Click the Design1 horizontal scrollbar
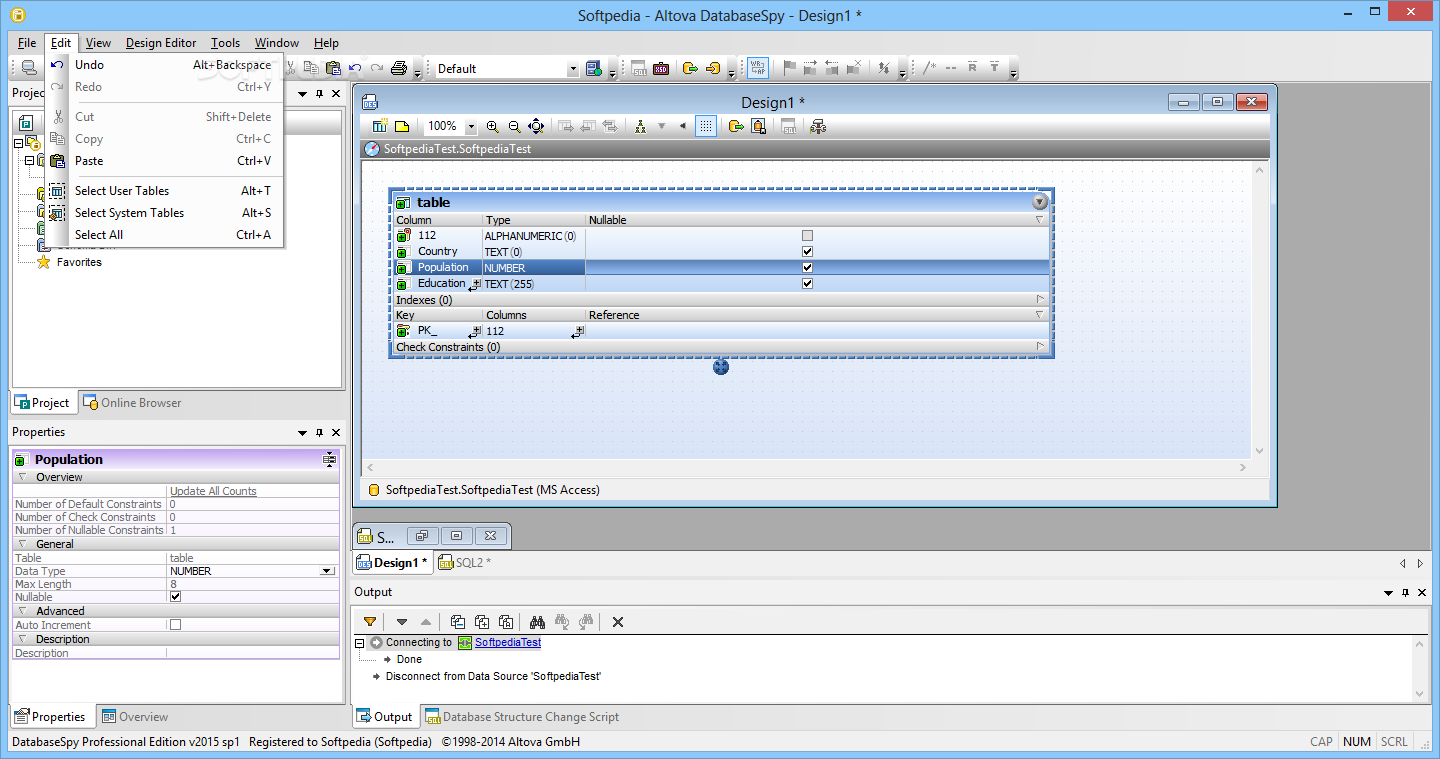The height and width of the screenshot is (759, 1440). pos(807,467)
